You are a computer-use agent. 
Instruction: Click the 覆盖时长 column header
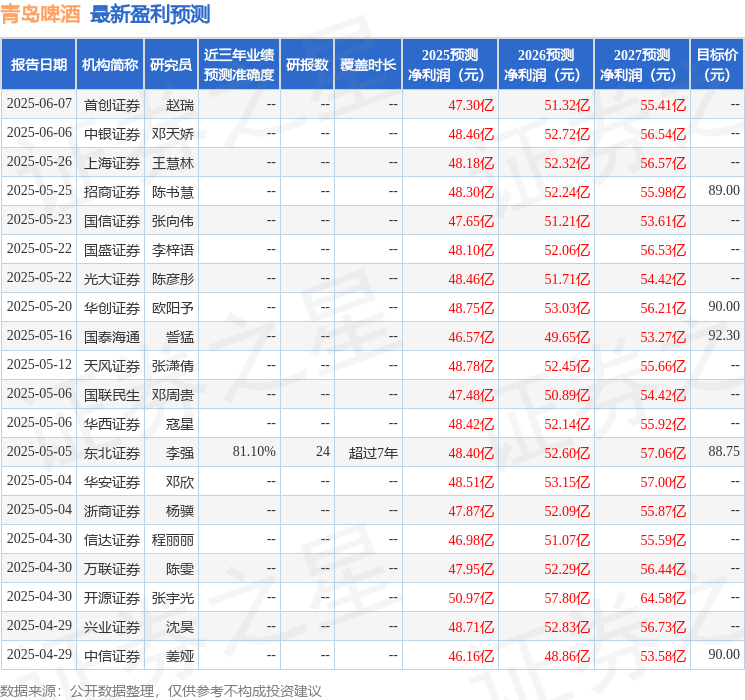[x=368, y=64]
